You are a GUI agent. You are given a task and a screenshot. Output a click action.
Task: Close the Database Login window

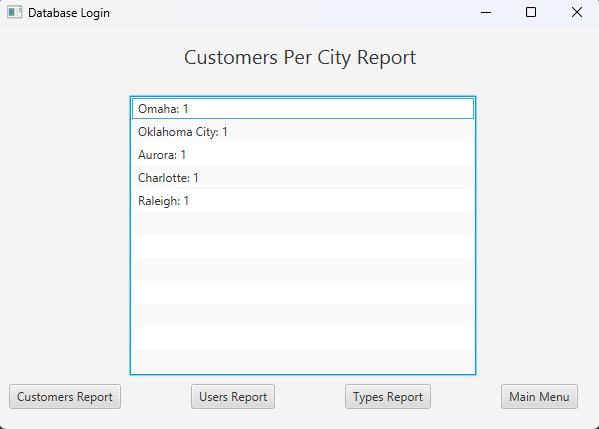(x=576, y=12)
